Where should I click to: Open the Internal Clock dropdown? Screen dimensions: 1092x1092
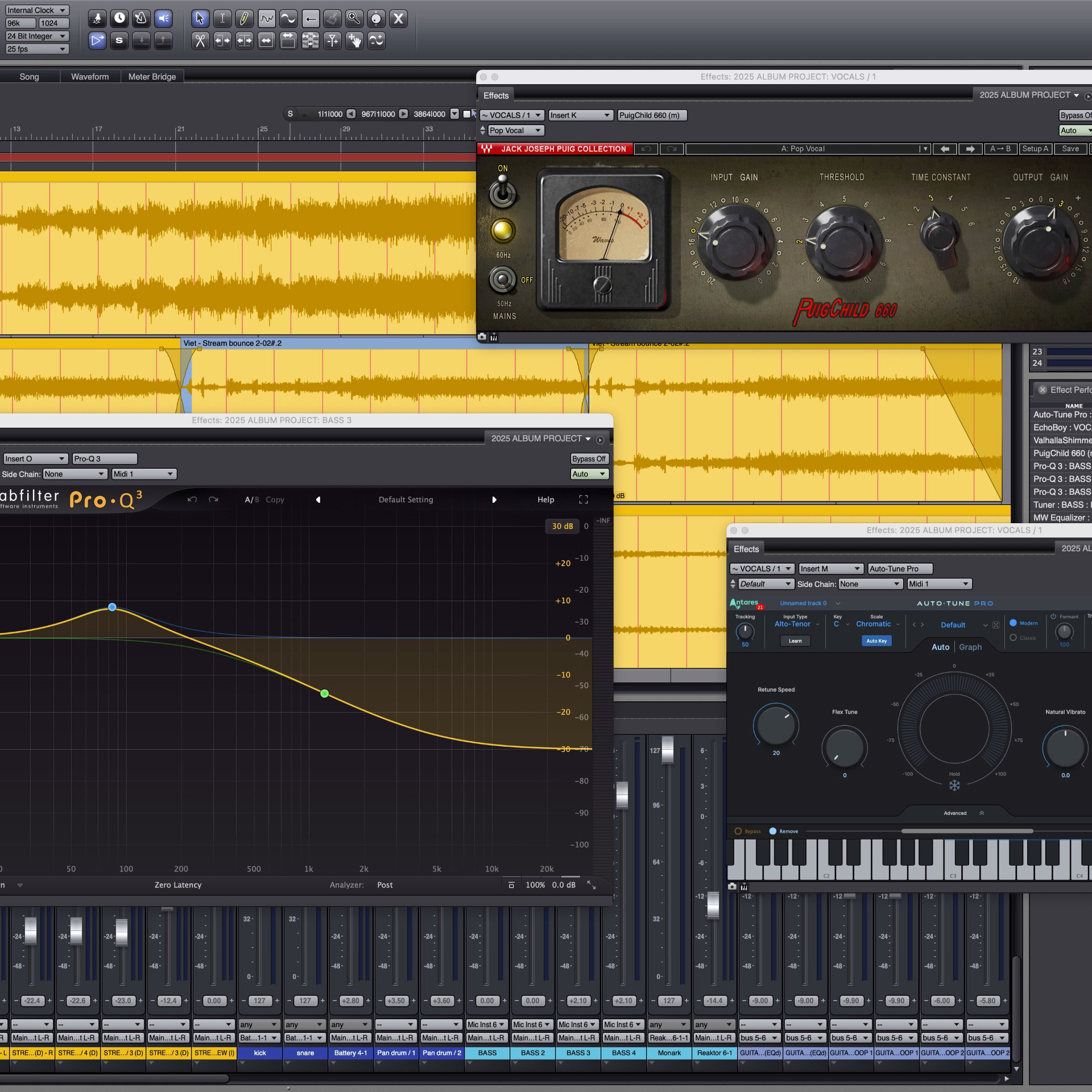point(37,10)
